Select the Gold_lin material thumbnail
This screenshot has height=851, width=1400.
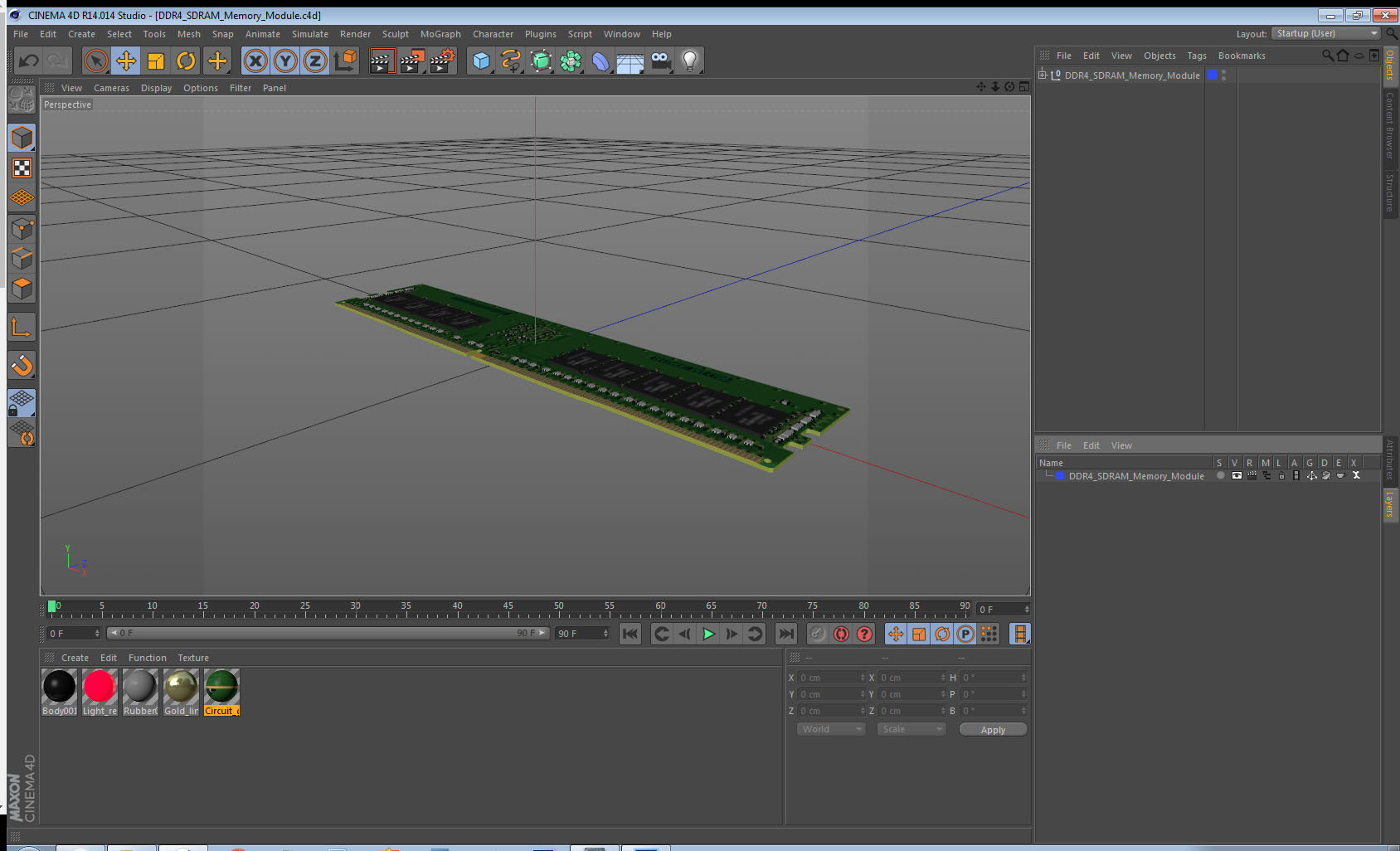pos(181,692)
